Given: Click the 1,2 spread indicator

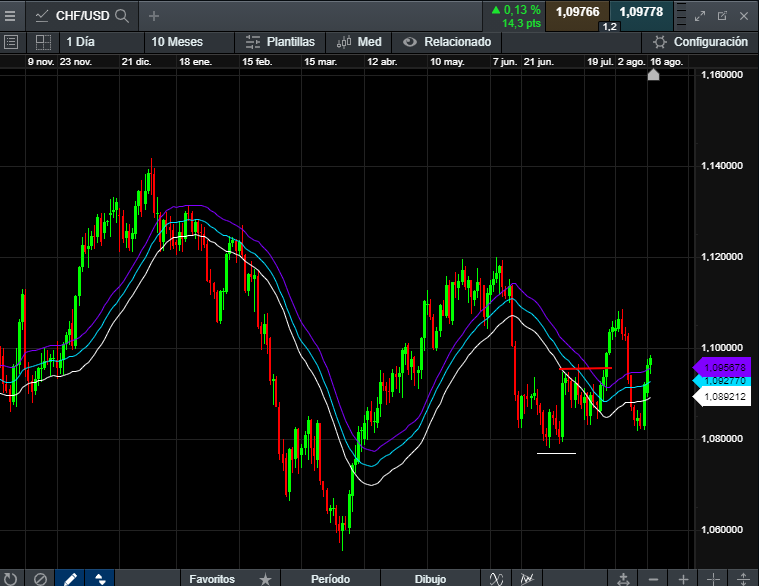Looking at the screenshot, I should 610,27.
